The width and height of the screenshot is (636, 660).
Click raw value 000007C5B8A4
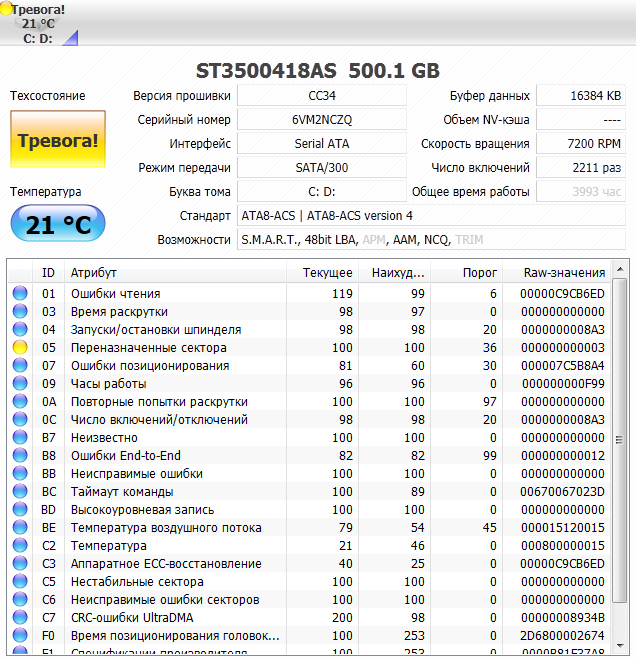tap(562, 366)
